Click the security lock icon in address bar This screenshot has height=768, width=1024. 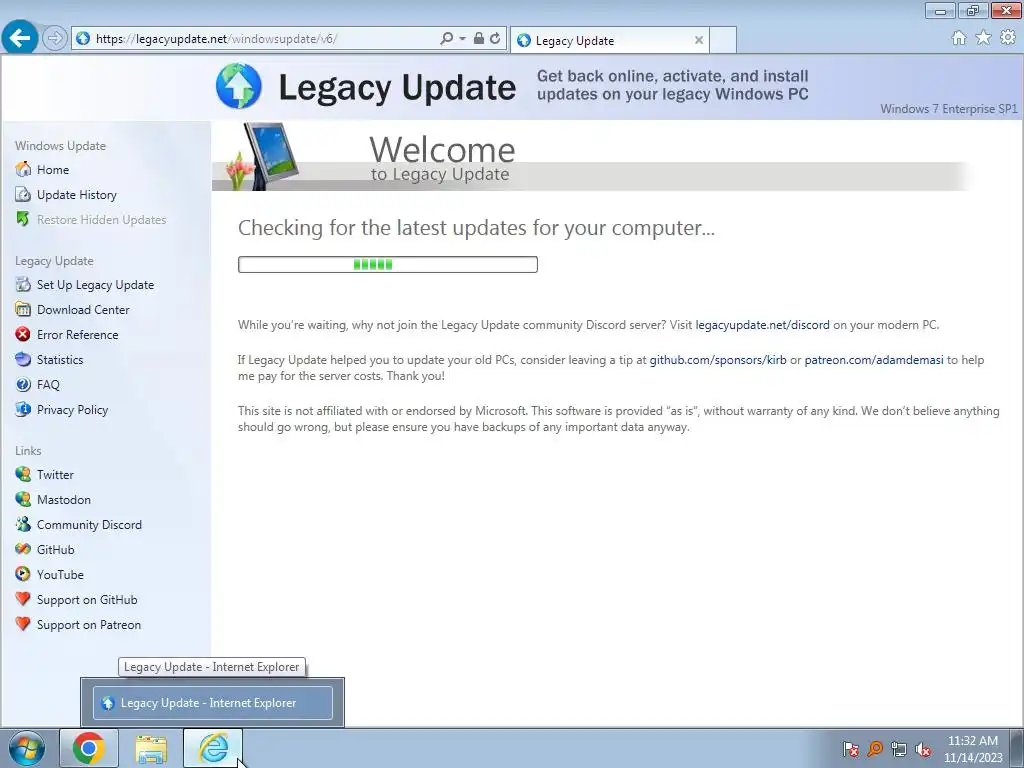(479, 39)
